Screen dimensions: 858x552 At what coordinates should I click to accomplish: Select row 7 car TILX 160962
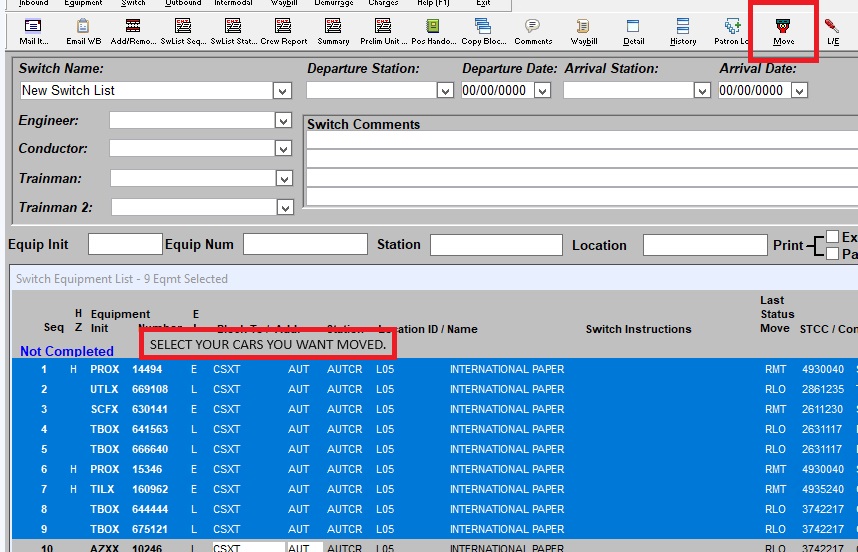tap(435, 489)
